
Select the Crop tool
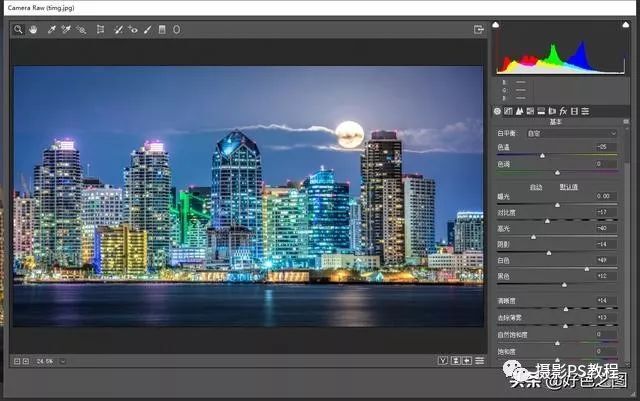(100, 30)
